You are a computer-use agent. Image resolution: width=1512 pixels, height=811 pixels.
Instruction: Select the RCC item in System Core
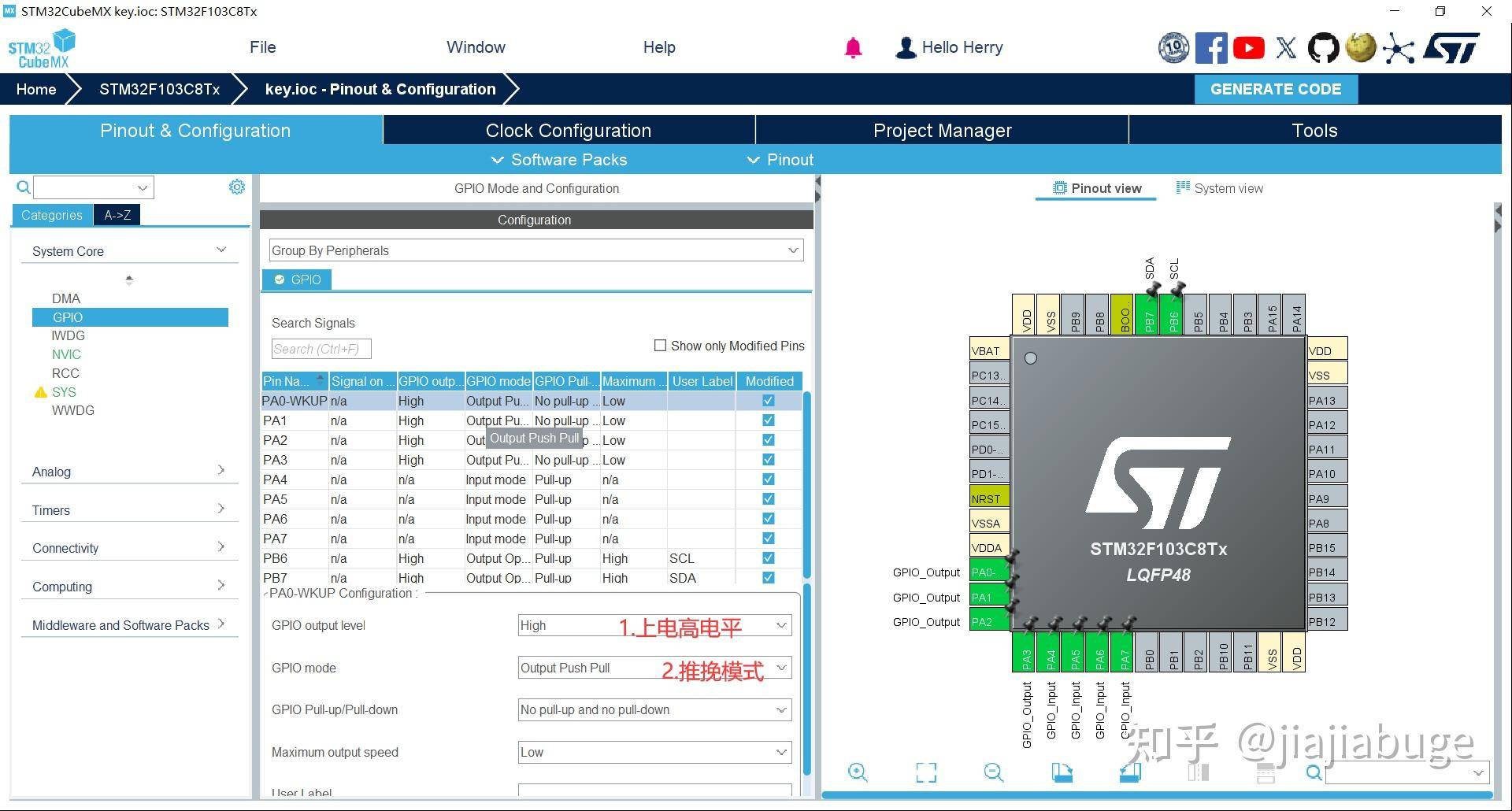point(65,373)
